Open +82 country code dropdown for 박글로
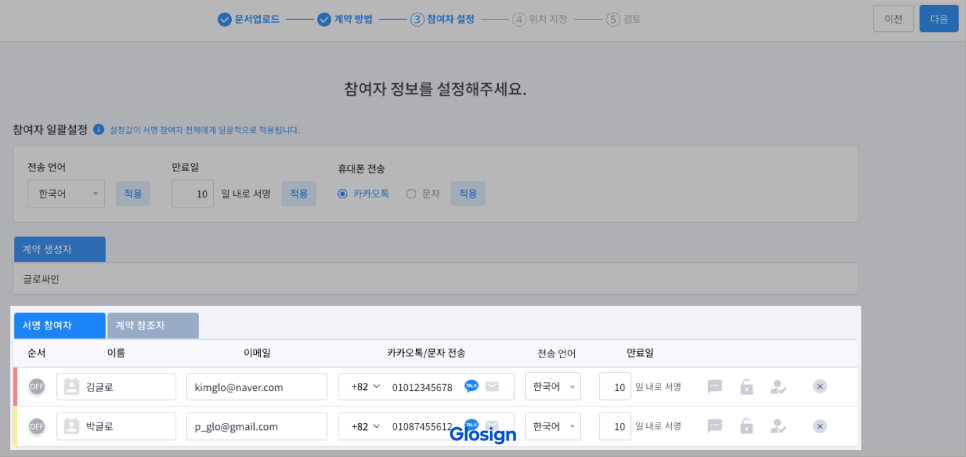This screenshot has width=966, height=457. [x=365, y=427]
